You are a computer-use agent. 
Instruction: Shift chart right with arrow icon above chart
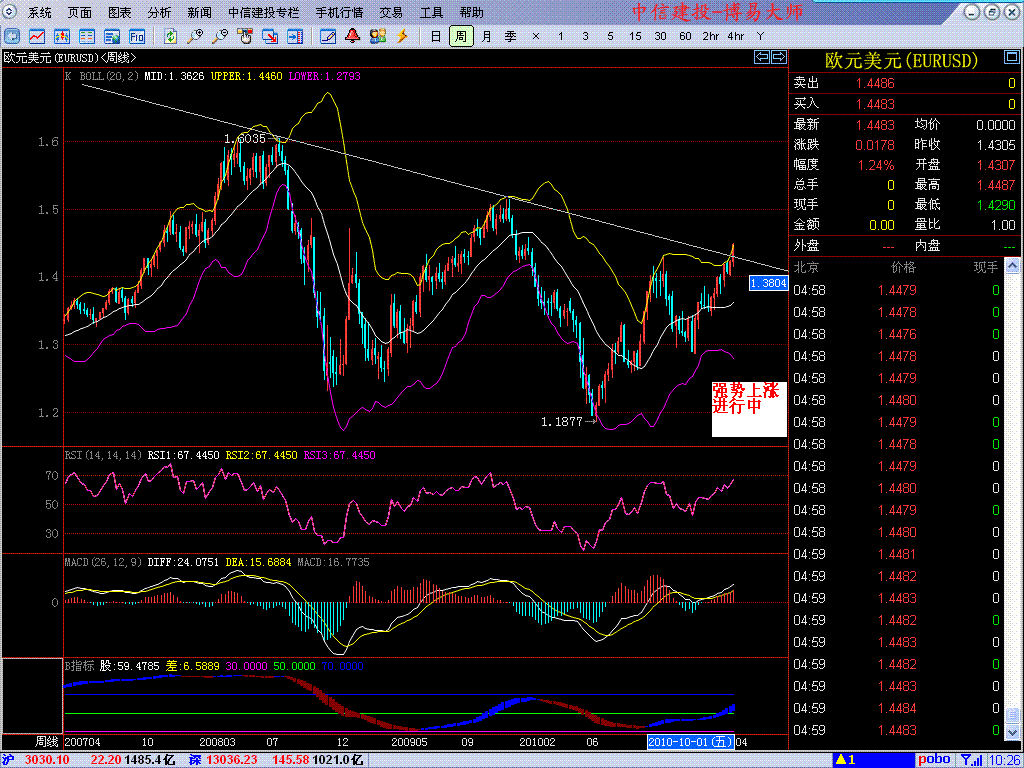coord(779,57)
